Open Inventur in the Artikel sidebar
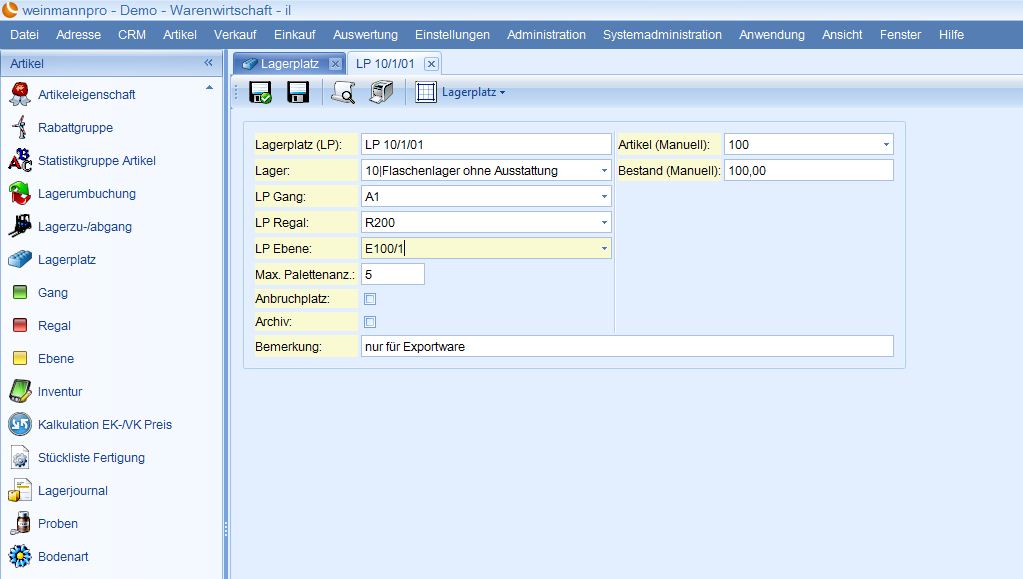The width and height of the screenshot is (1023, 579). click(x=60, y=392)
